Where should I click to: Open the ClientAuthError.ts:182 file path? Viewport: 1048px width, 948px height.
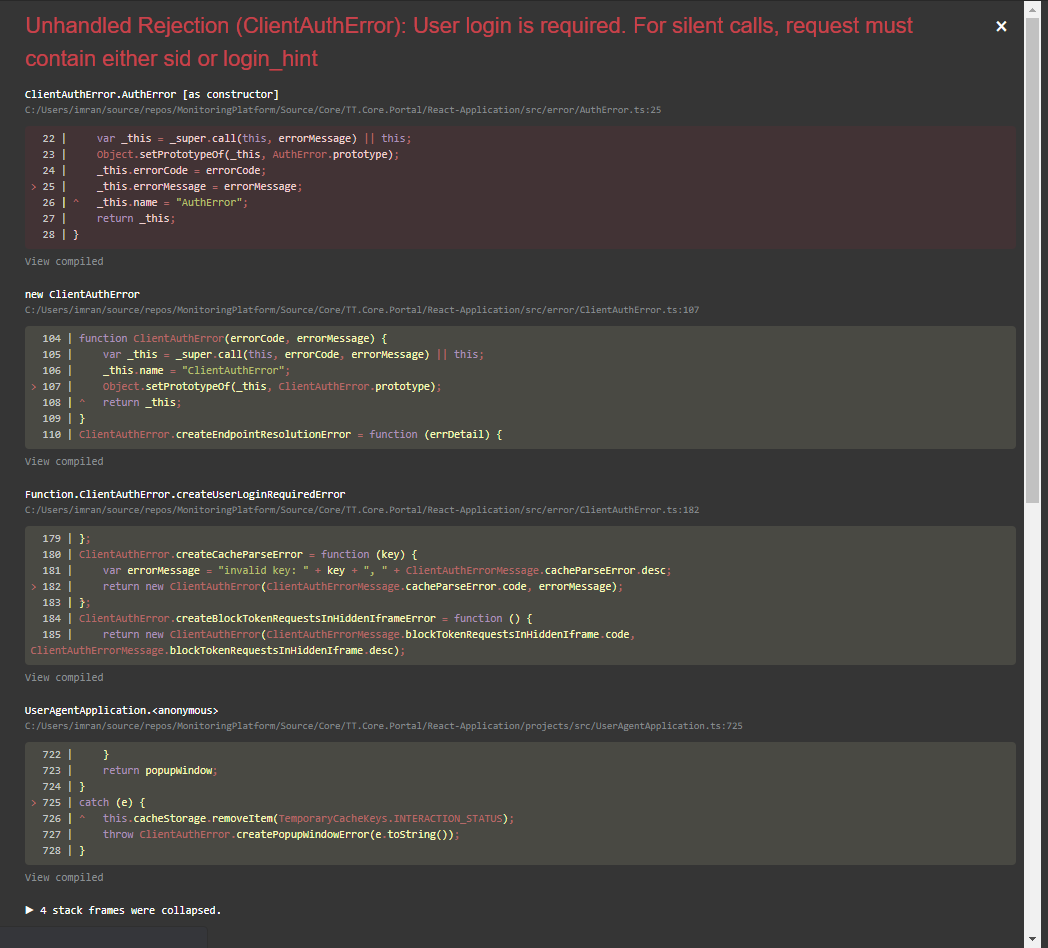pos(362,509)
